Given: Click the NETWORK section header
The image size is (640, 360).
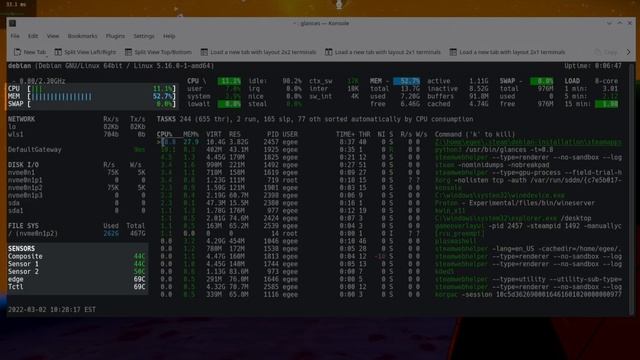Looking at the screenshot, I should tap(21, 119).
